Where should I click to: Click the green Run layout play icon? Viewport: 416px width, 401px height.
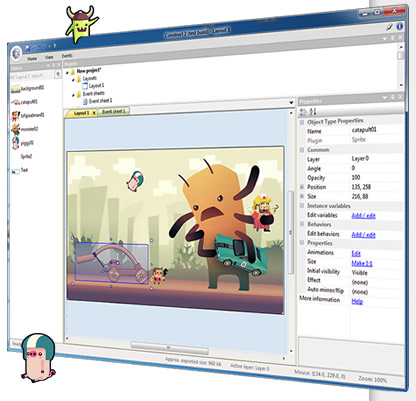(x=55, y=46)
